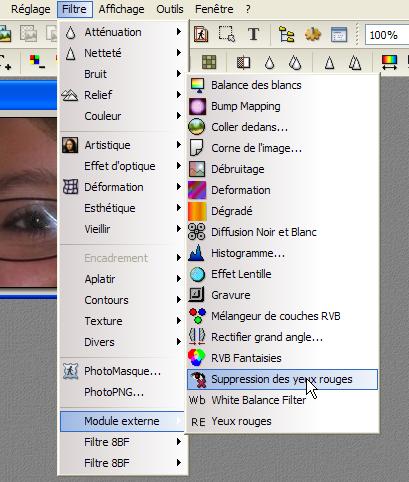The width and height of the screenshot is (409, 482).
Task: Expand the Texture submenu arrow
Action: [179, 321]
